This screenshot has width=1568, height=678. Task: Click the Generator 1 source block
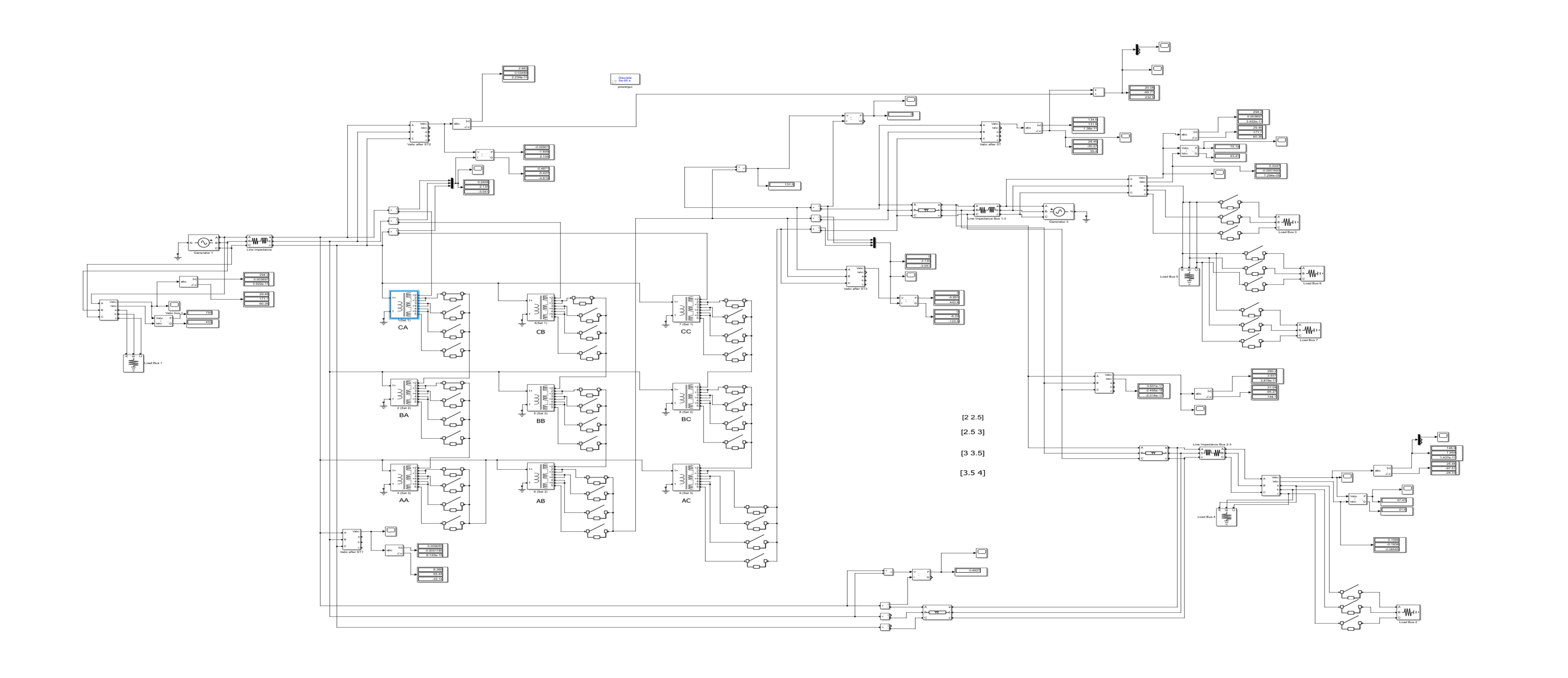203,242
